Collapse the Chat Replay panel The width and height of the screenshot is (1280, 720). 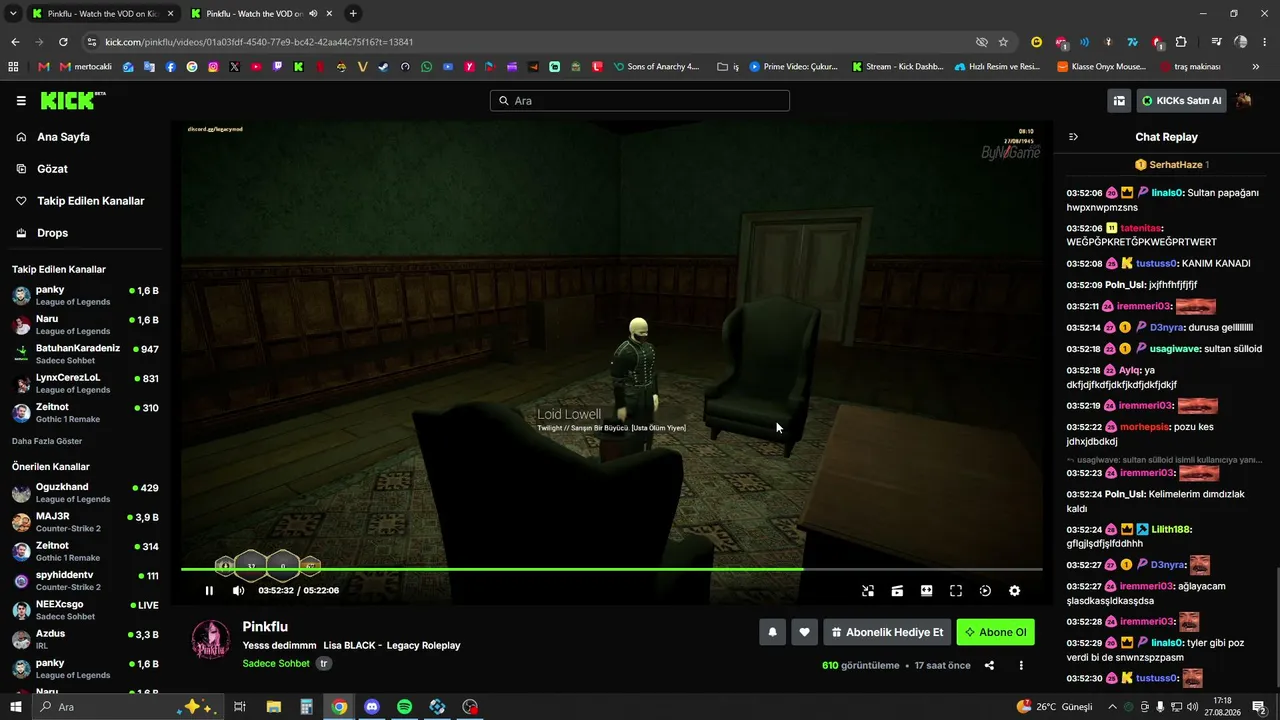click(x=1073, y=137)
